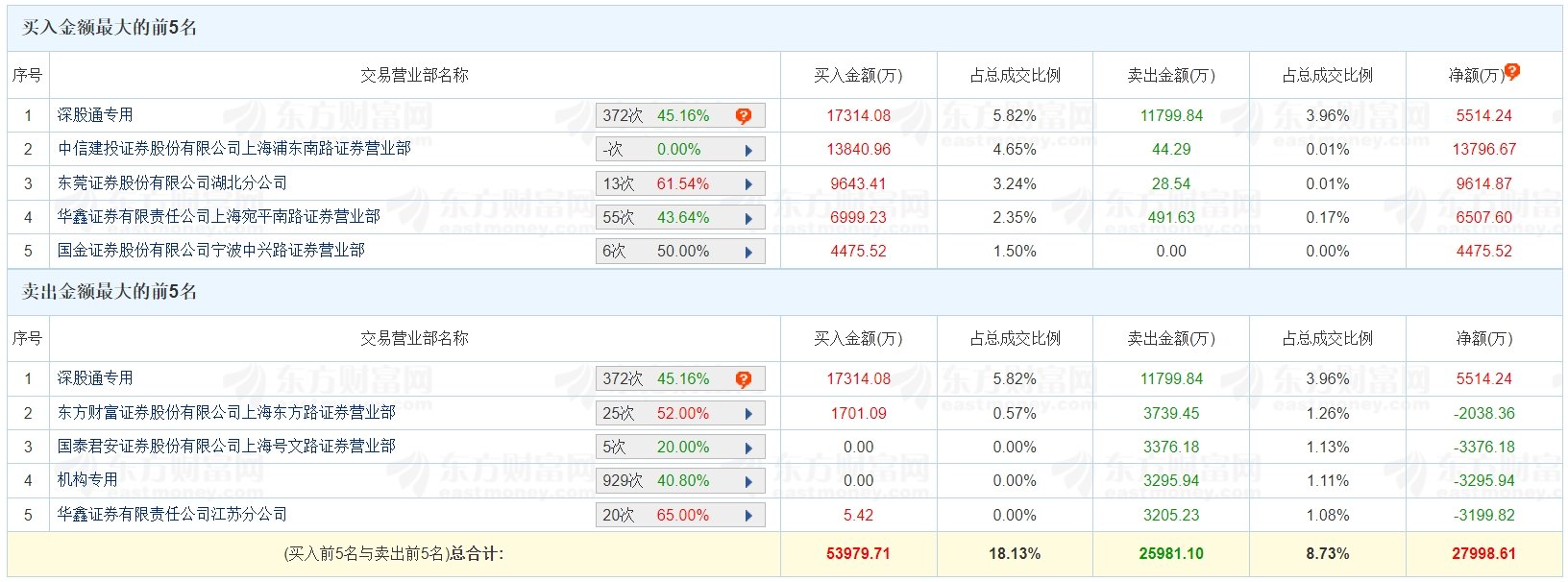
Task: Expand details arrow for 中信建投证券上海浦东南路 row
Action: [x=748, y=150]
